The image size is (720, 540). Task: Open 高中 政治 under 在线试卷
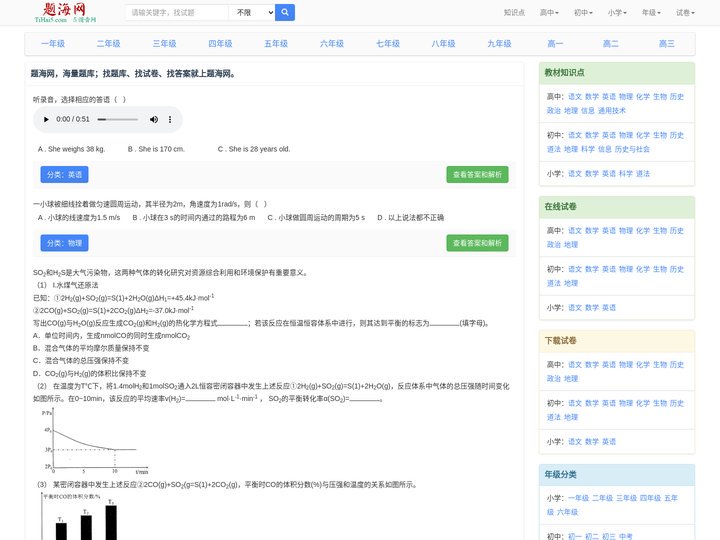point(553,244)
